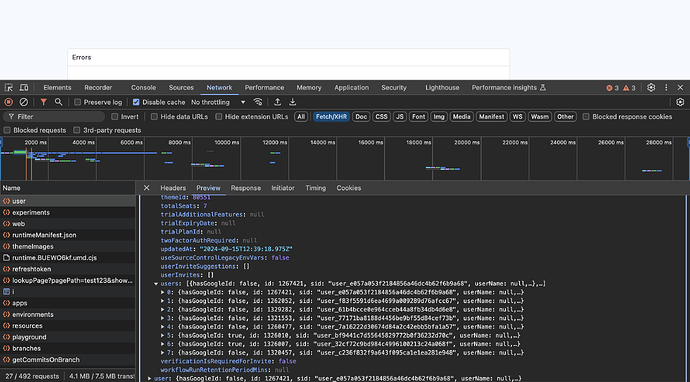690x382 pixels.
Task: Select the environments request
Action: (68, 315)
